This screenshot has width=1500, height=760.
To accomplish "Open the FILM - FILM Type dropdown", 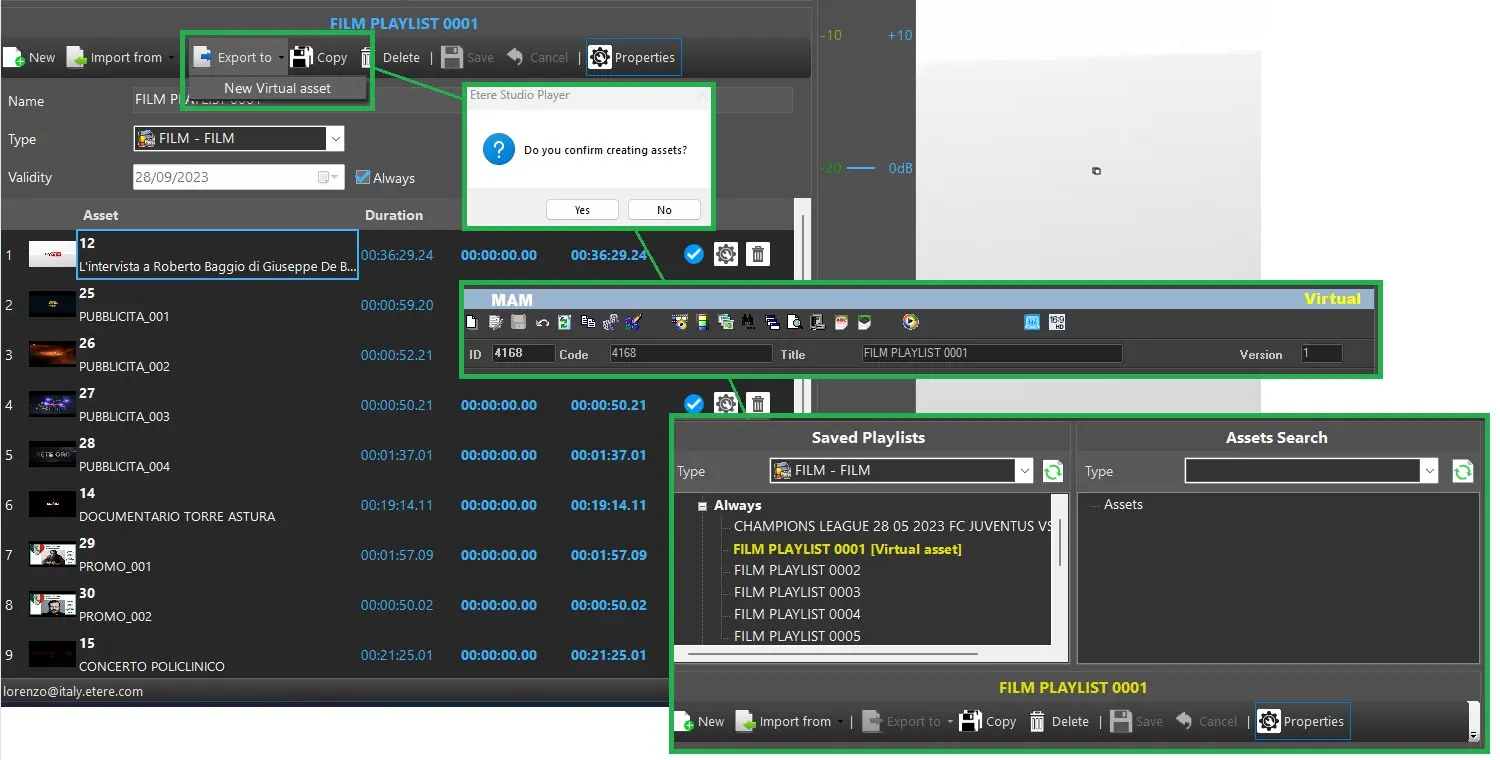I will point(336,139).
